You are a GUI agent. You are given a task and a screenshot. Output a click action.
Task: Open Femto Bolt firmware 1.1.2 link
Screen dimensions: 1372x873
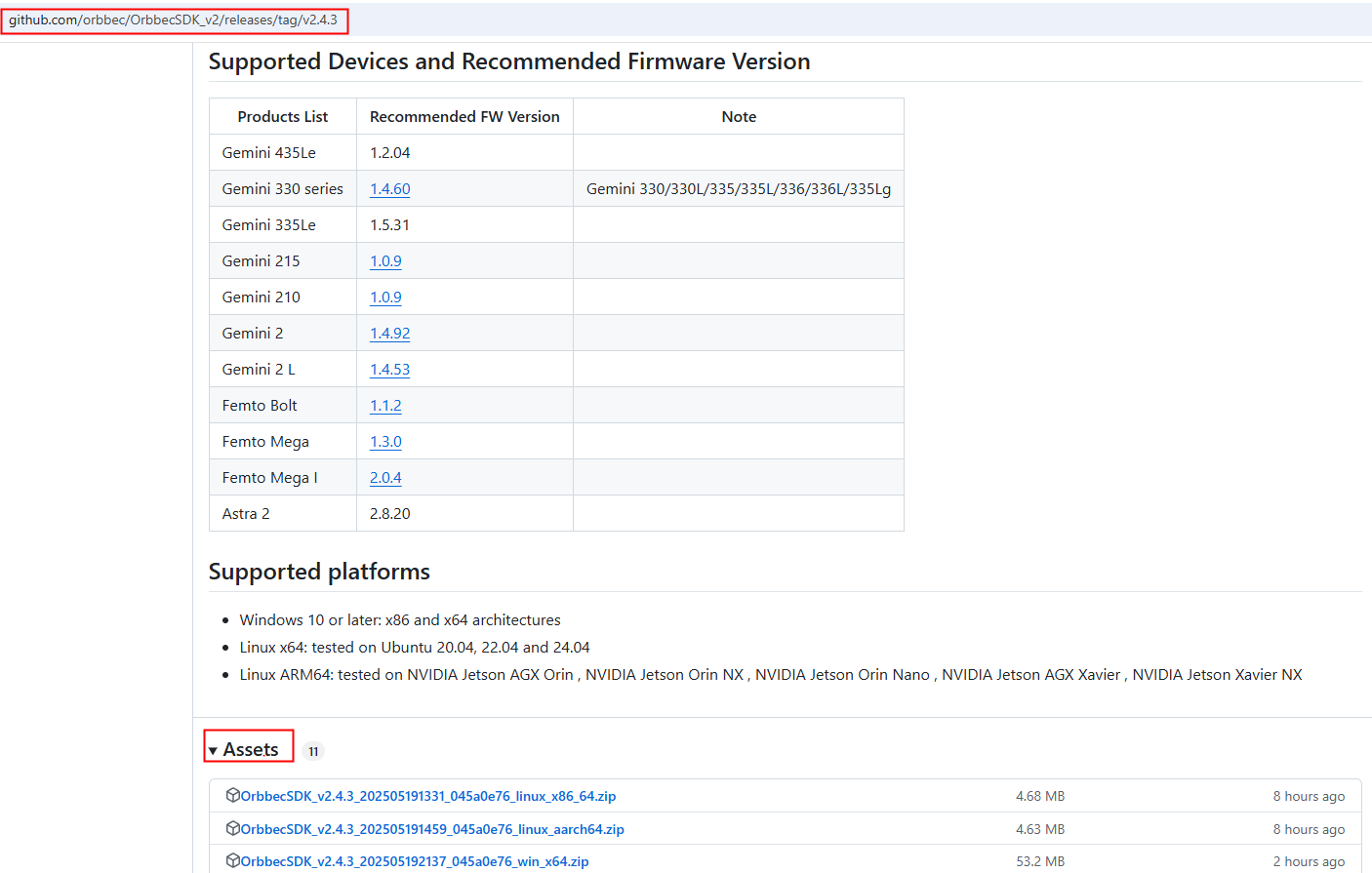coord(385,406)
